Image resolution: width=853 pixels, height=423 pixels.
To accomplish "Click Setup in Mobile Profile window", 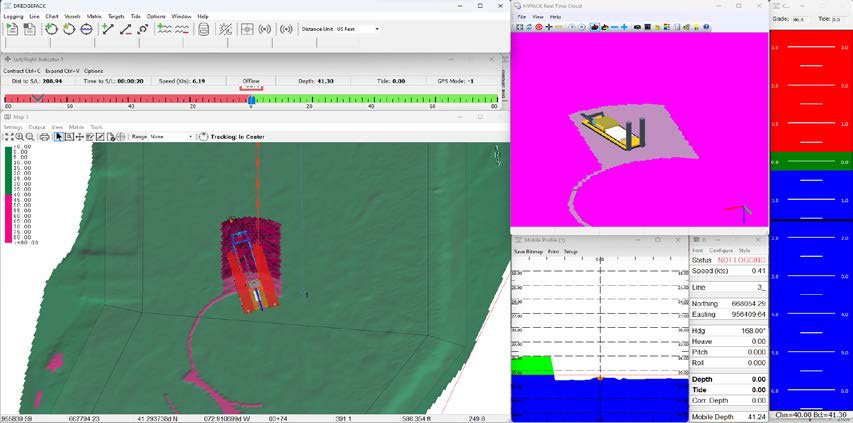I will coord(570,252).
